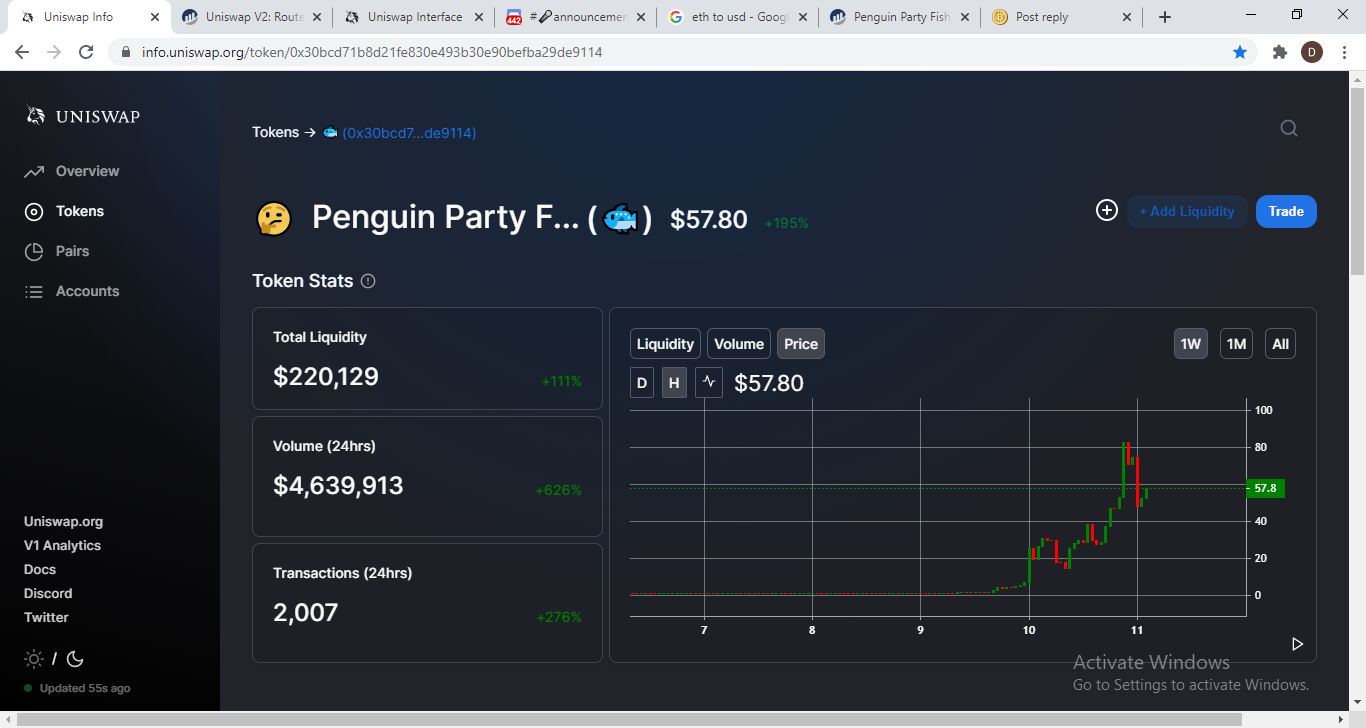
Task: Open Pairs in the sidebar
Action: click(57, 251)
